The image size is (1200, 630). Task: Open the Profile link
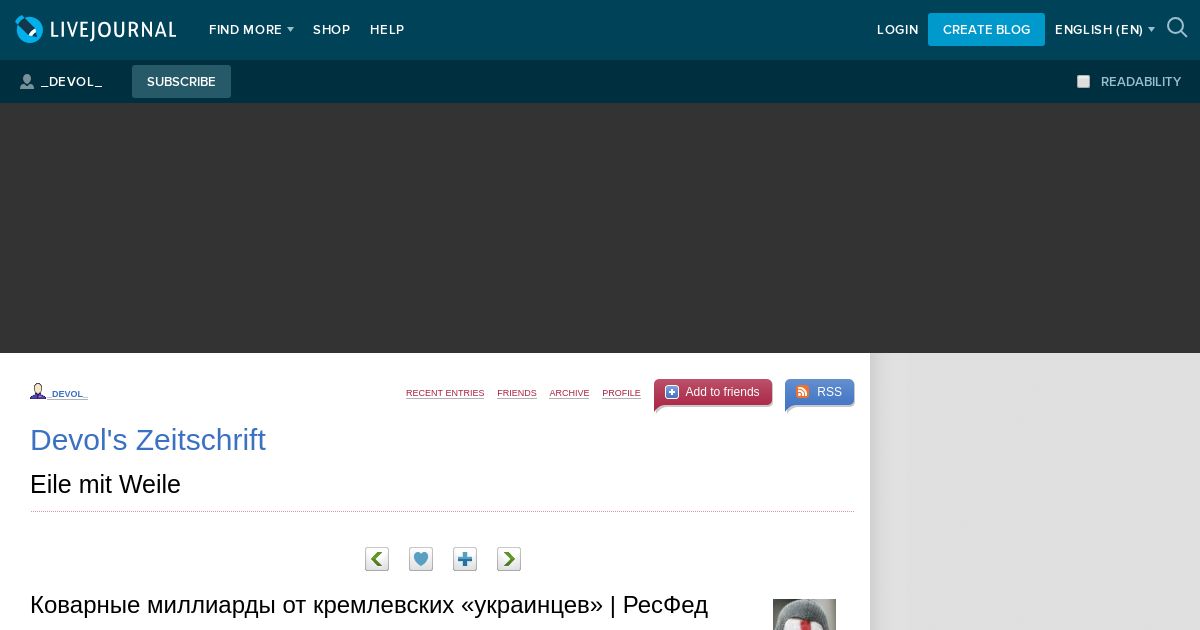pyautogui.click(x=621, y=394)
